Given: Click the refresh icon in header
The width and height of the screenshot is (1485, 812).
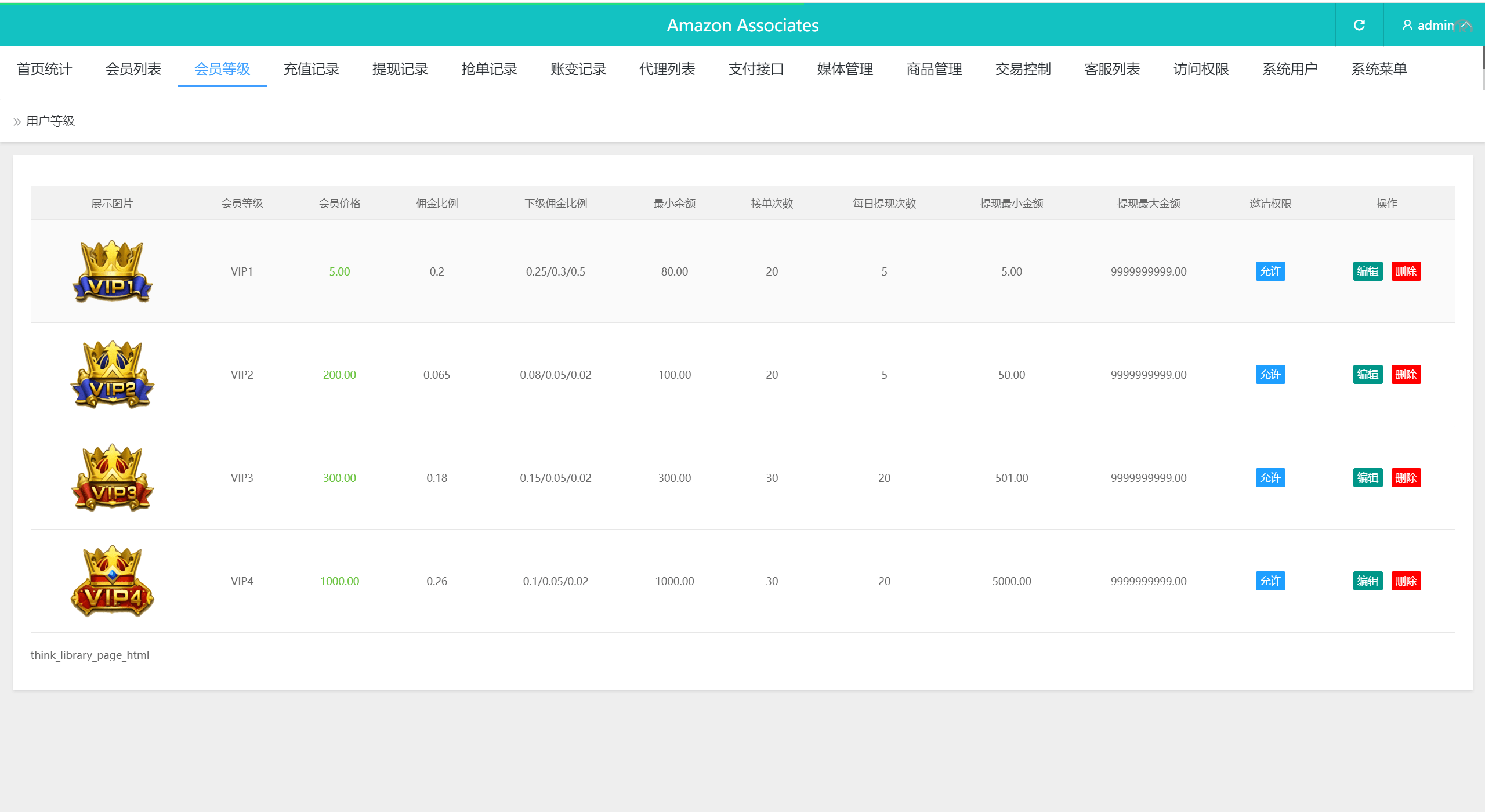Looking at the screenshot, I should pos(1359,25).
